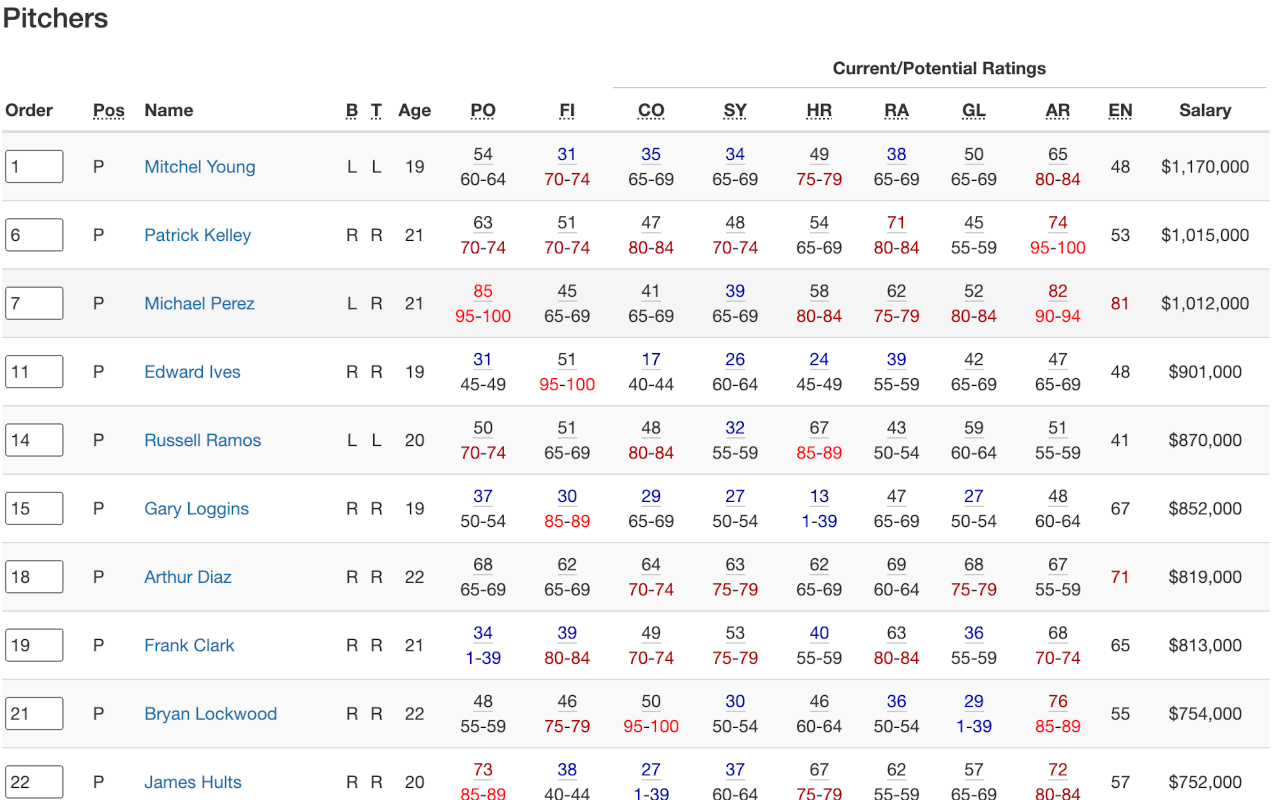Select the Russell Ramos link
This screenshot has width=1280, height=800.
(202, 440)
